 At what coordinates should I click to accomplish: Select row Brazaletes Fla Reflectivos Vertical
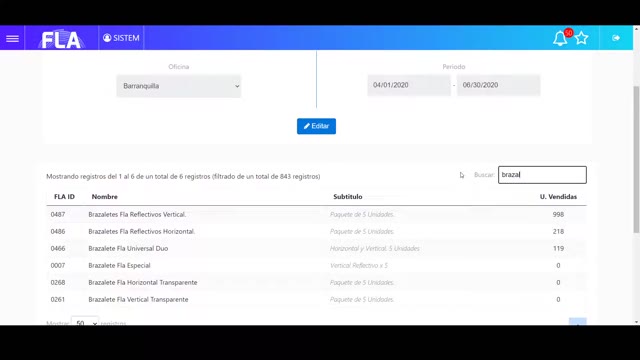click(316, 214)
